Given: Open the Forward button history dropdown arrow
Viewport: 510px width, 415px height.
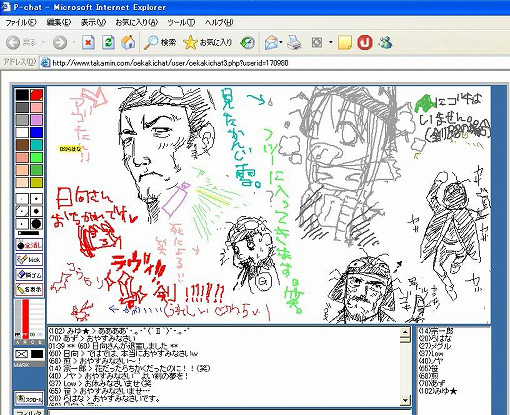Looking at the screenshot, I should 74,43.
